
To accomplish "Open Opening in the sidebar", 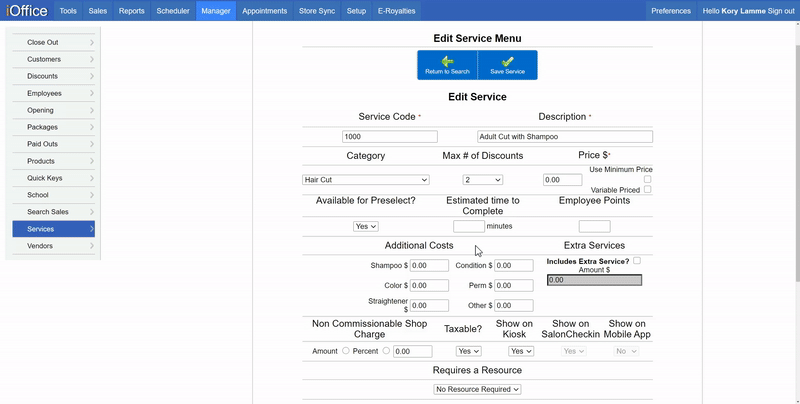I will point(54,110).
